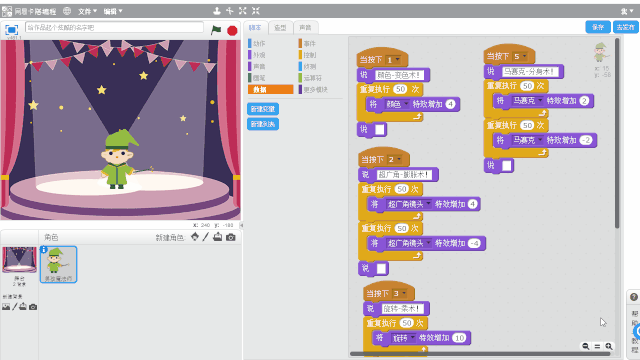
Task: Select the 事件 block category
Action: [x=309, y=43]
